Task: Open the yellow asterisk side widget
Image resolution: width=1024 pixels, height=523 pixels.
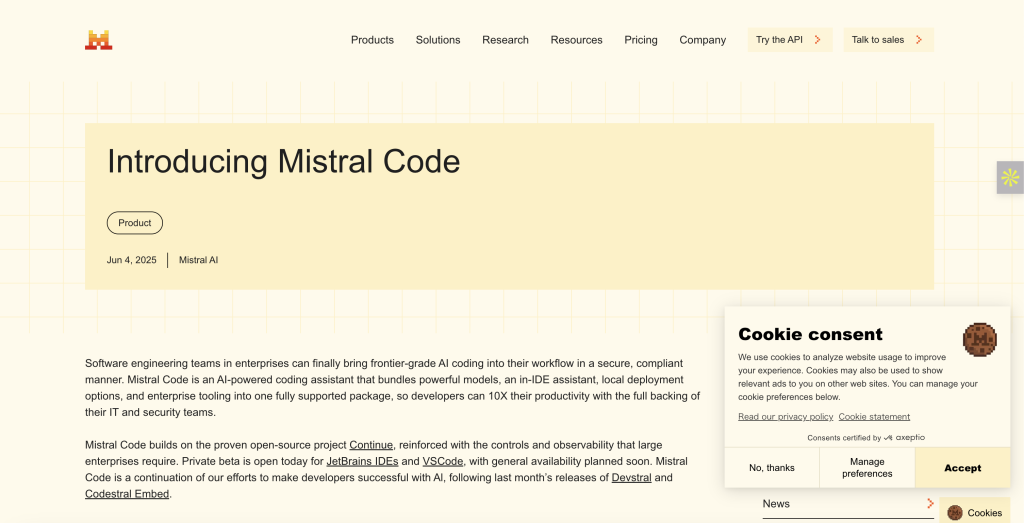Action: coord(1010,178)
